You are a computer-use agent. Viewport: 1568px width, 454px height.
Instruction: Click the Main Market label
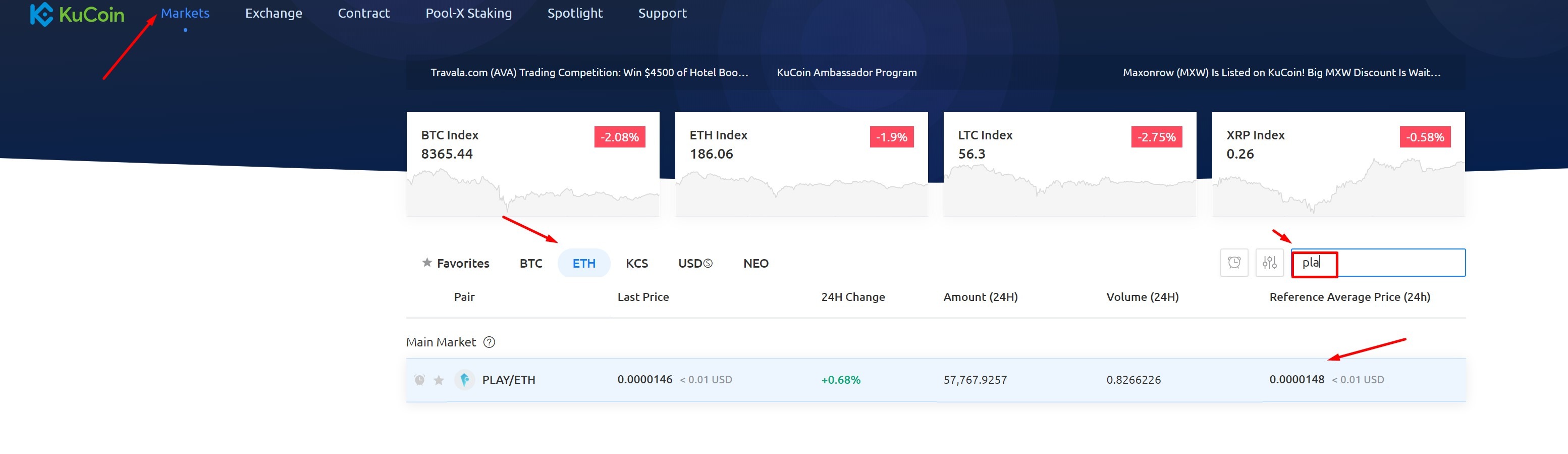coord(441,342)
